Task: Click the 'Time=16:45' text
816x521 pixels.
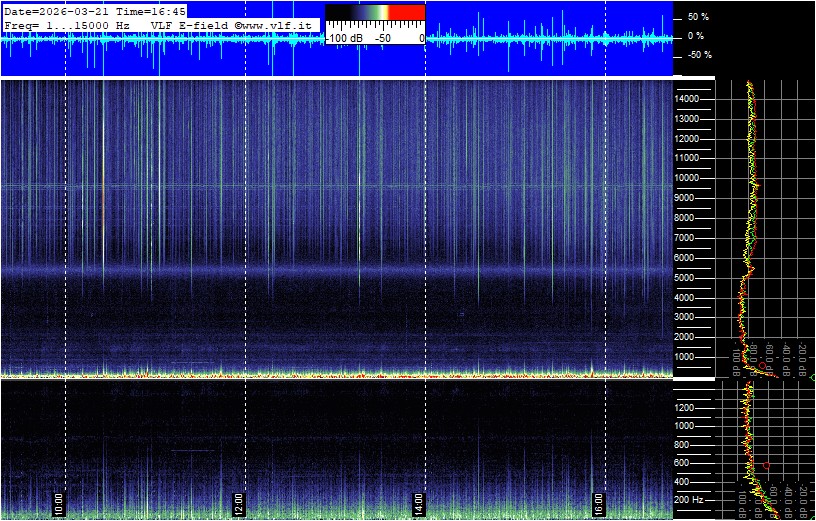Action: (x=151, y=11)
